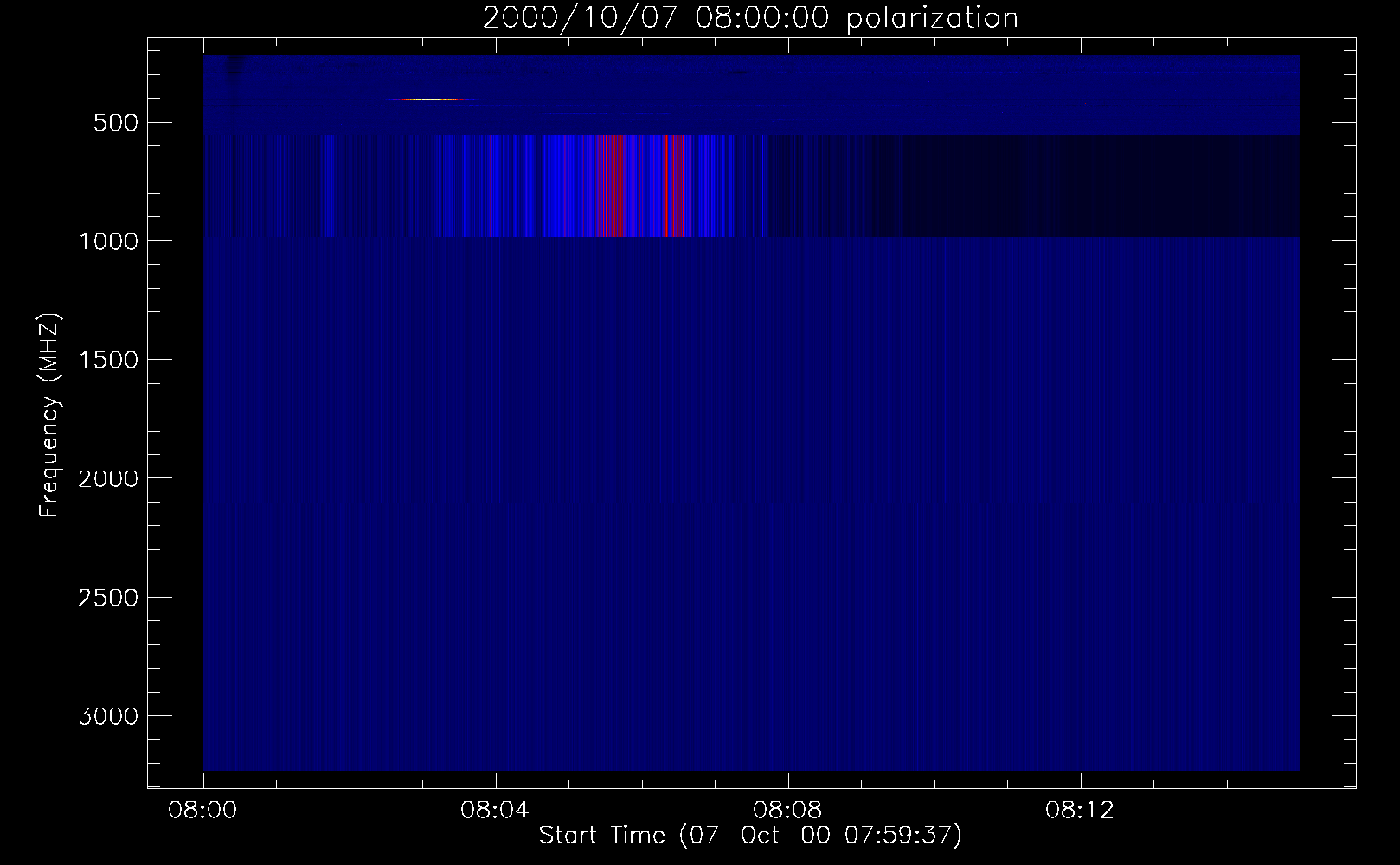Click the 08:00 time tick label
Screen dimensions: 1400x865
pos(203,811)
